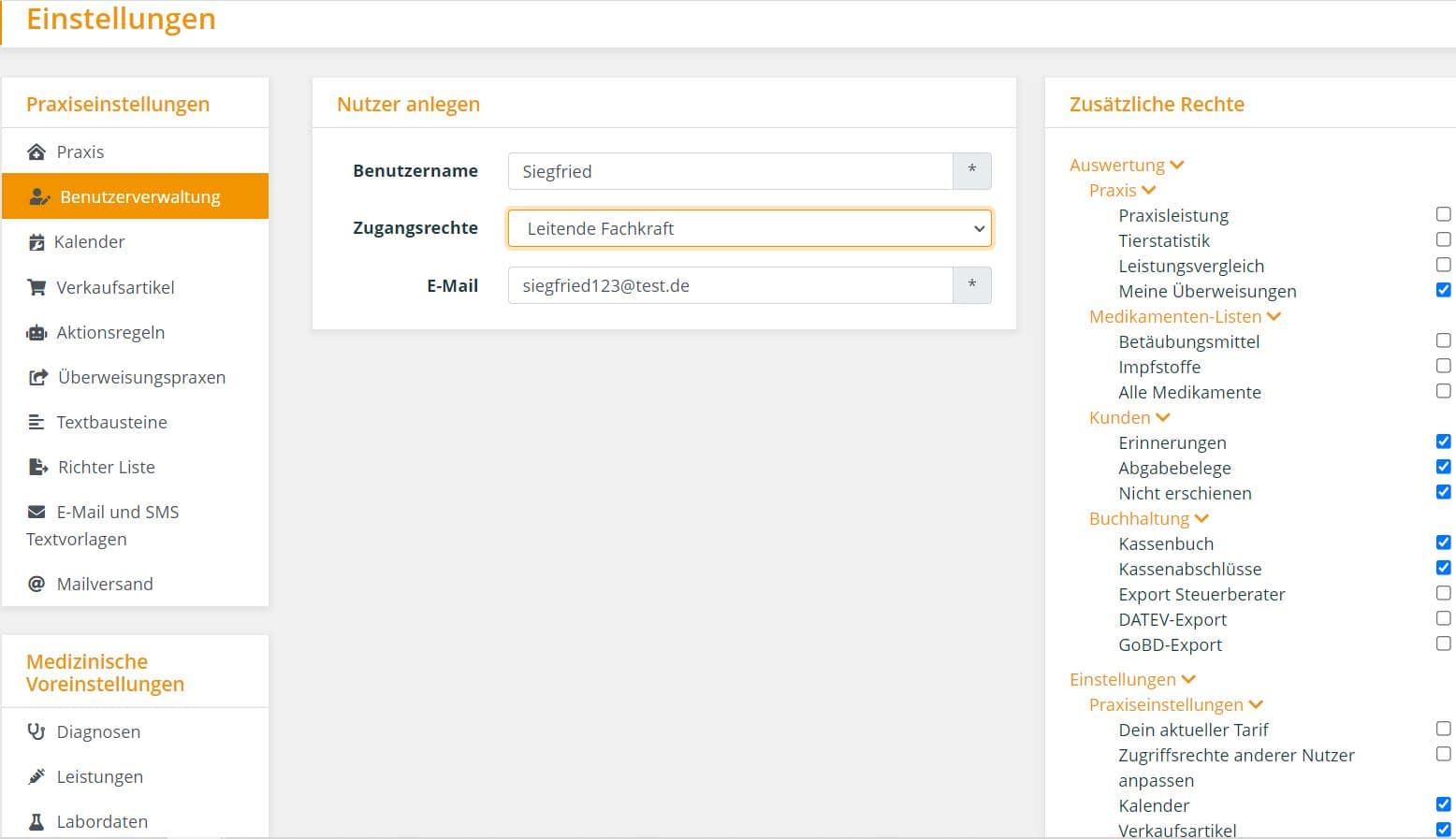The width and height of the screenshot is (1456, 839).
Task: Click the E-Mail input field
Action: 731,285
